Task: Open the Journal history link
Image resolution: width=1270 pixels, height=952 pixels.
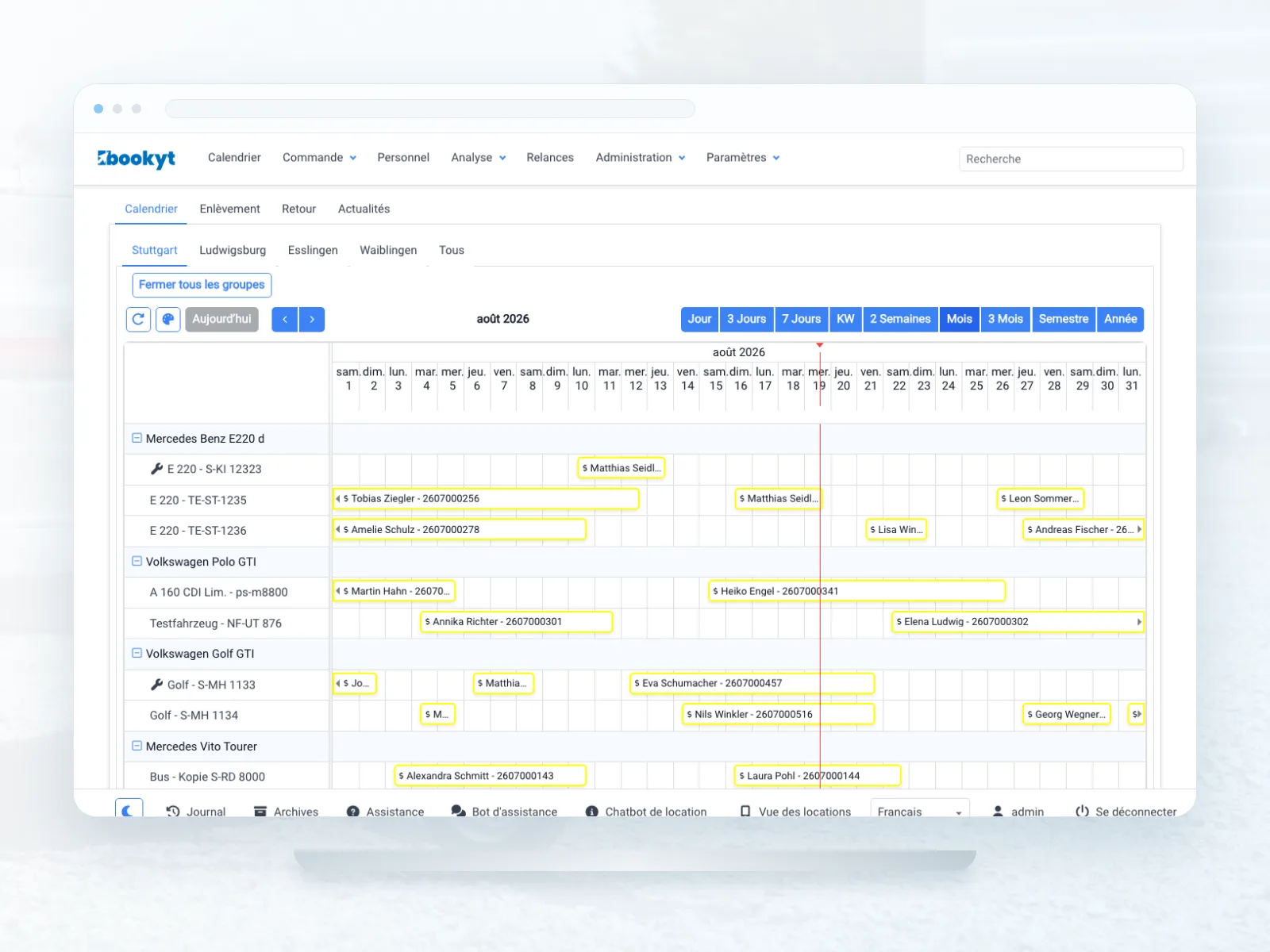Action: pyautogui.click(x=196, y=812)
